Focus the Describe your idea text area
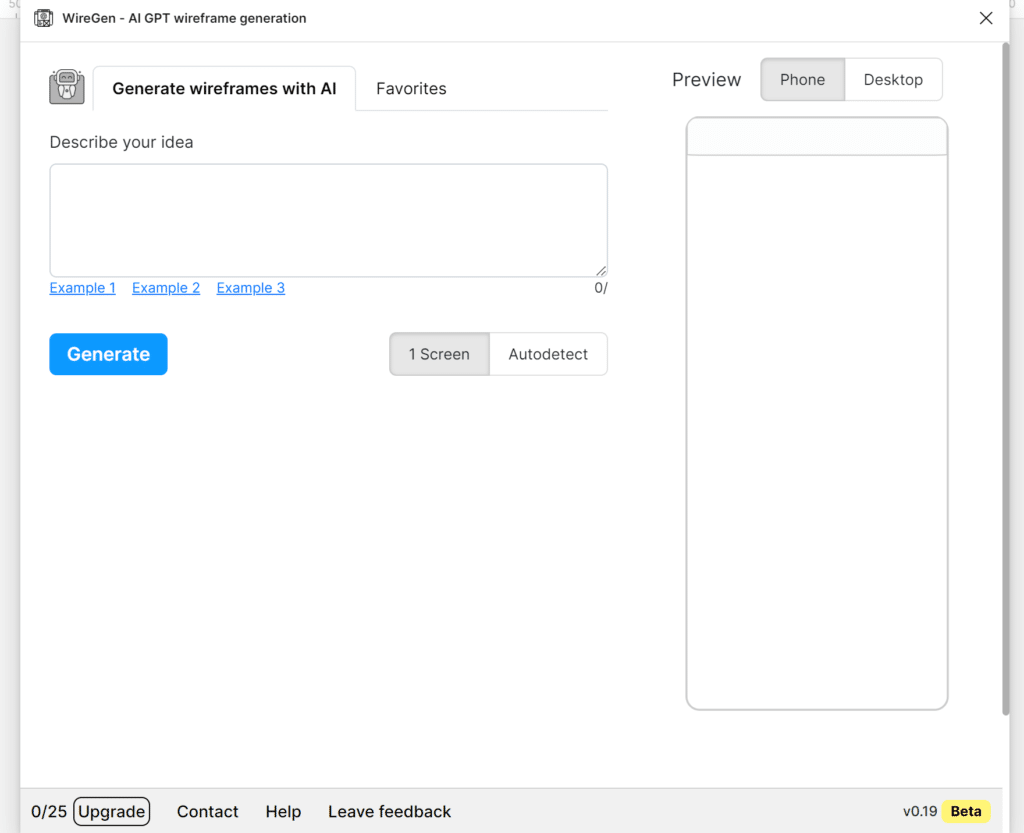This screenshot has width=1024, height=833. (x=328, y=221)
